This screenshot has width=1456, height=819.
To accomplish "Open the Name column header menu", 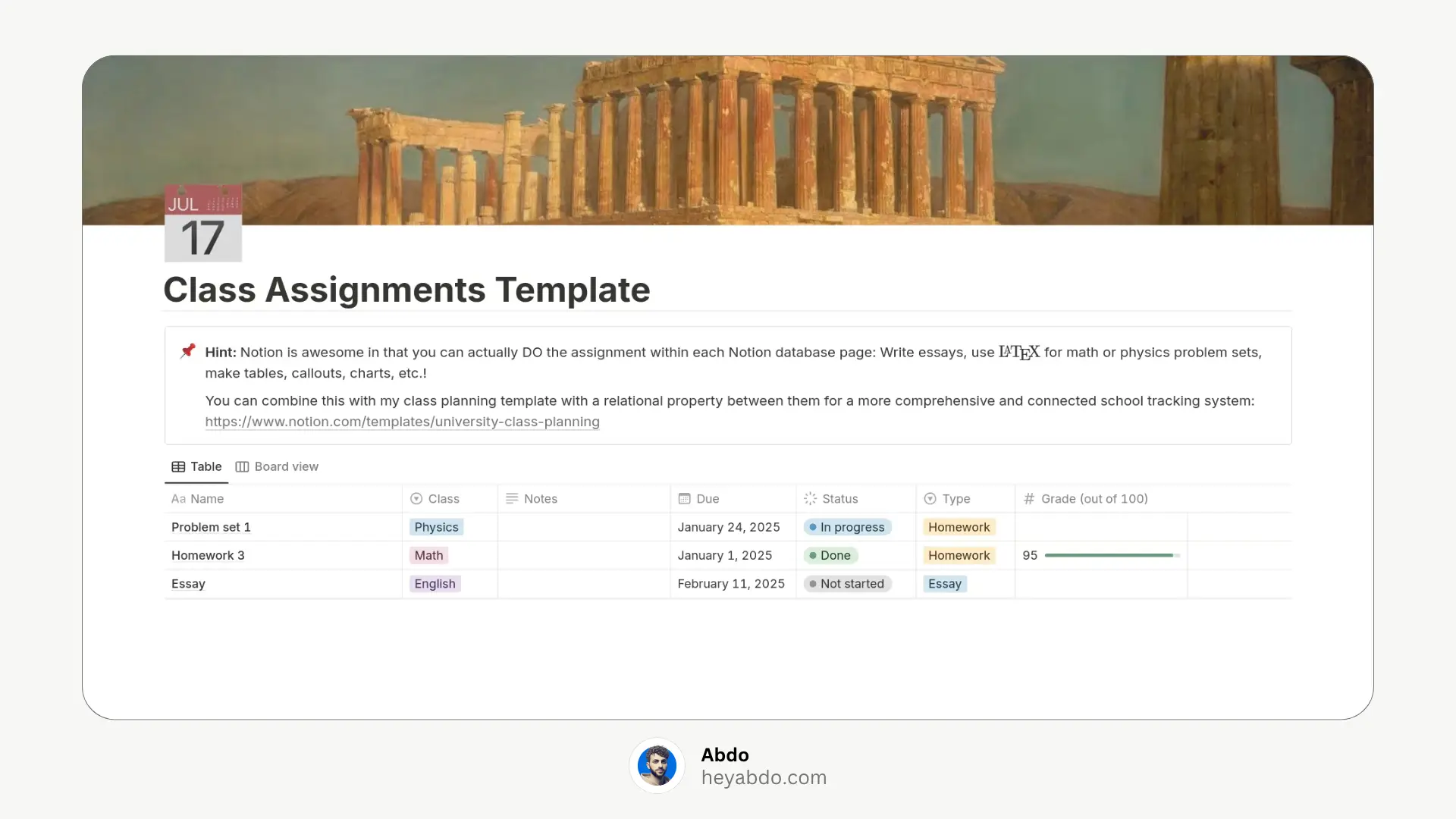I will click(283, 499).
